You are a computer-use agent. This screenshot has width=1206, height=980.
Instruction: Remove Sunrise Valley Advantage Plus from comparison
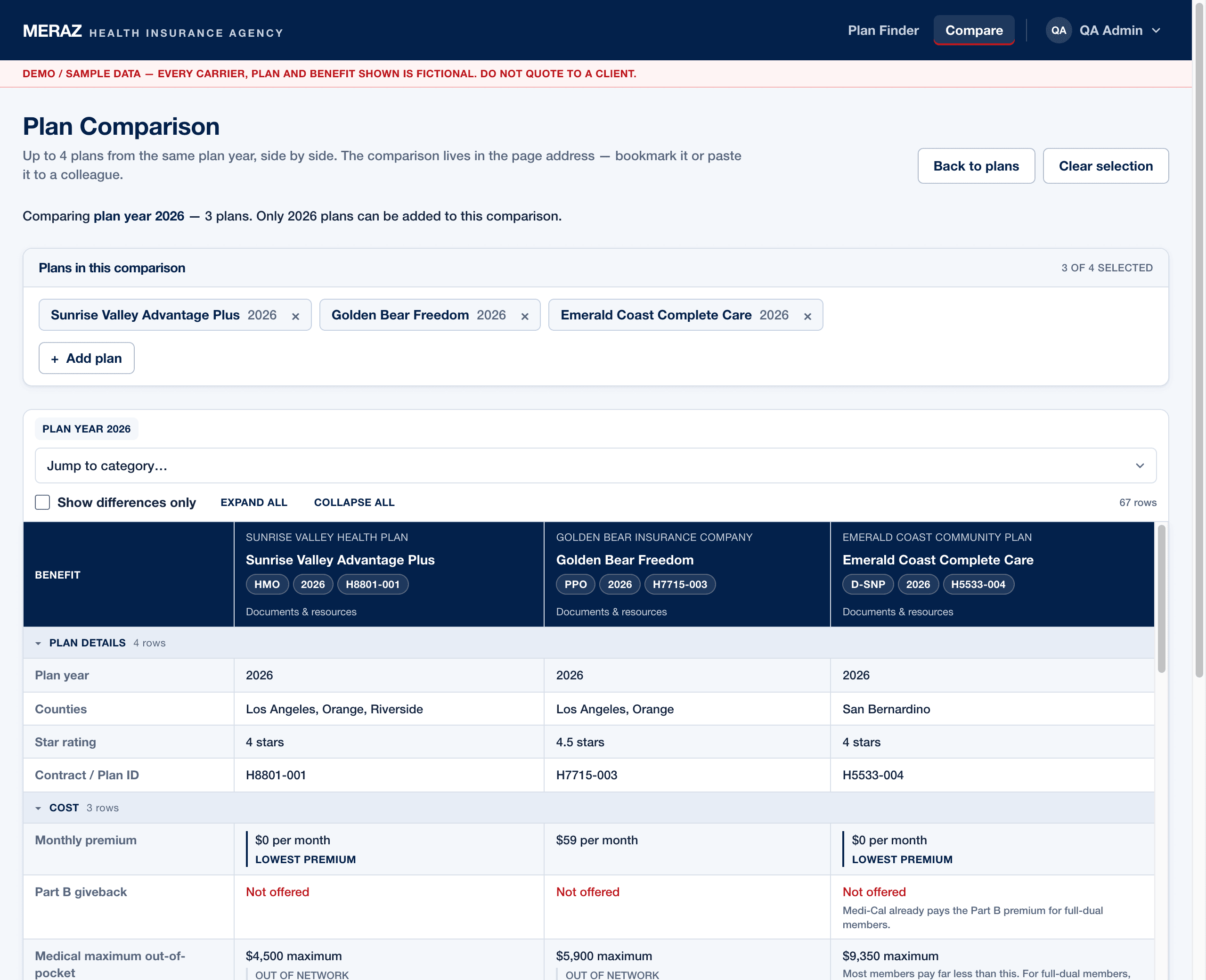(295, 316)
